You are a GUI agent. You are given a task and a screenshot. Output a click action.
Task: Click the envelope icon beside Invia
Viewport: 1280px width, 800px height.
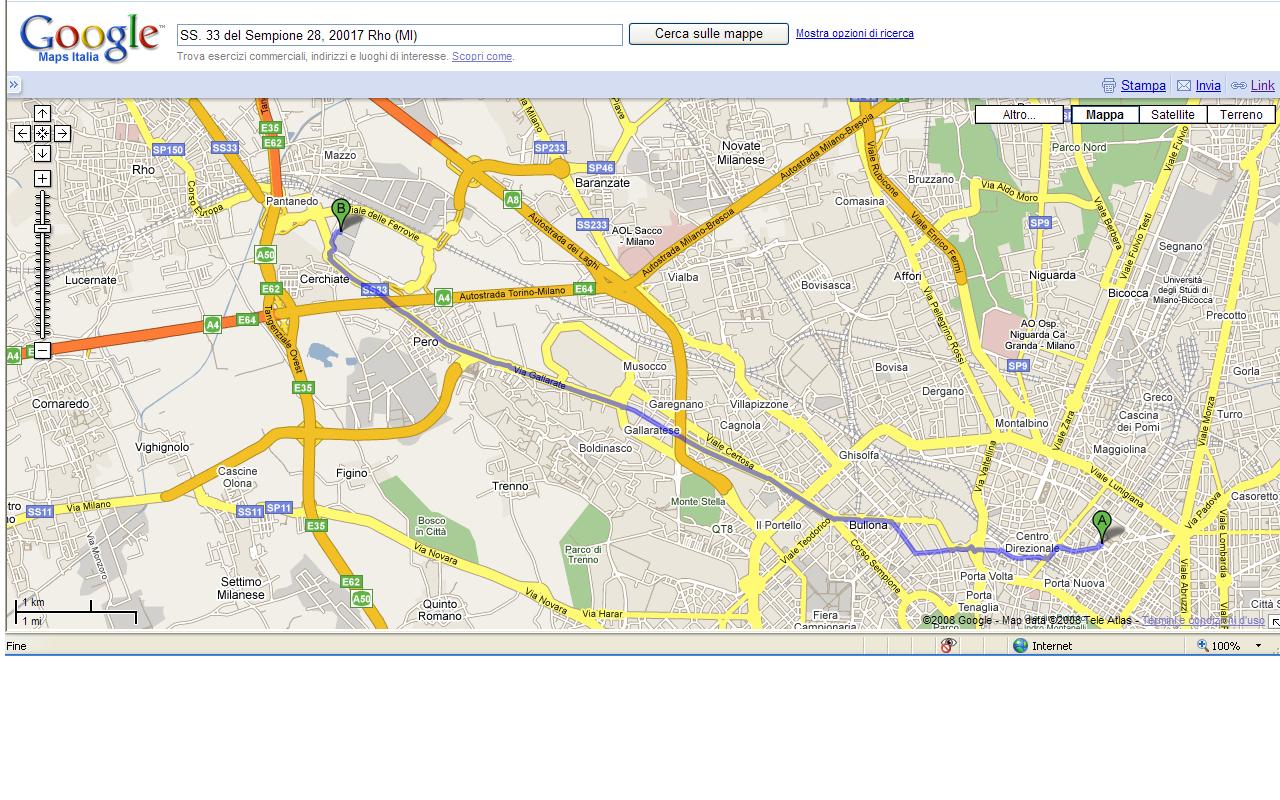(x=1184, y=86)
